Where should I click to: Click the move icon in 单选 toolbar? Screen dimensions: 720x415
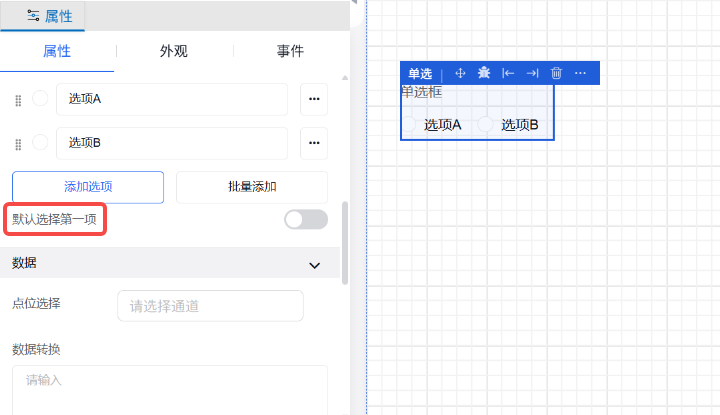click(x=460, y=73)
